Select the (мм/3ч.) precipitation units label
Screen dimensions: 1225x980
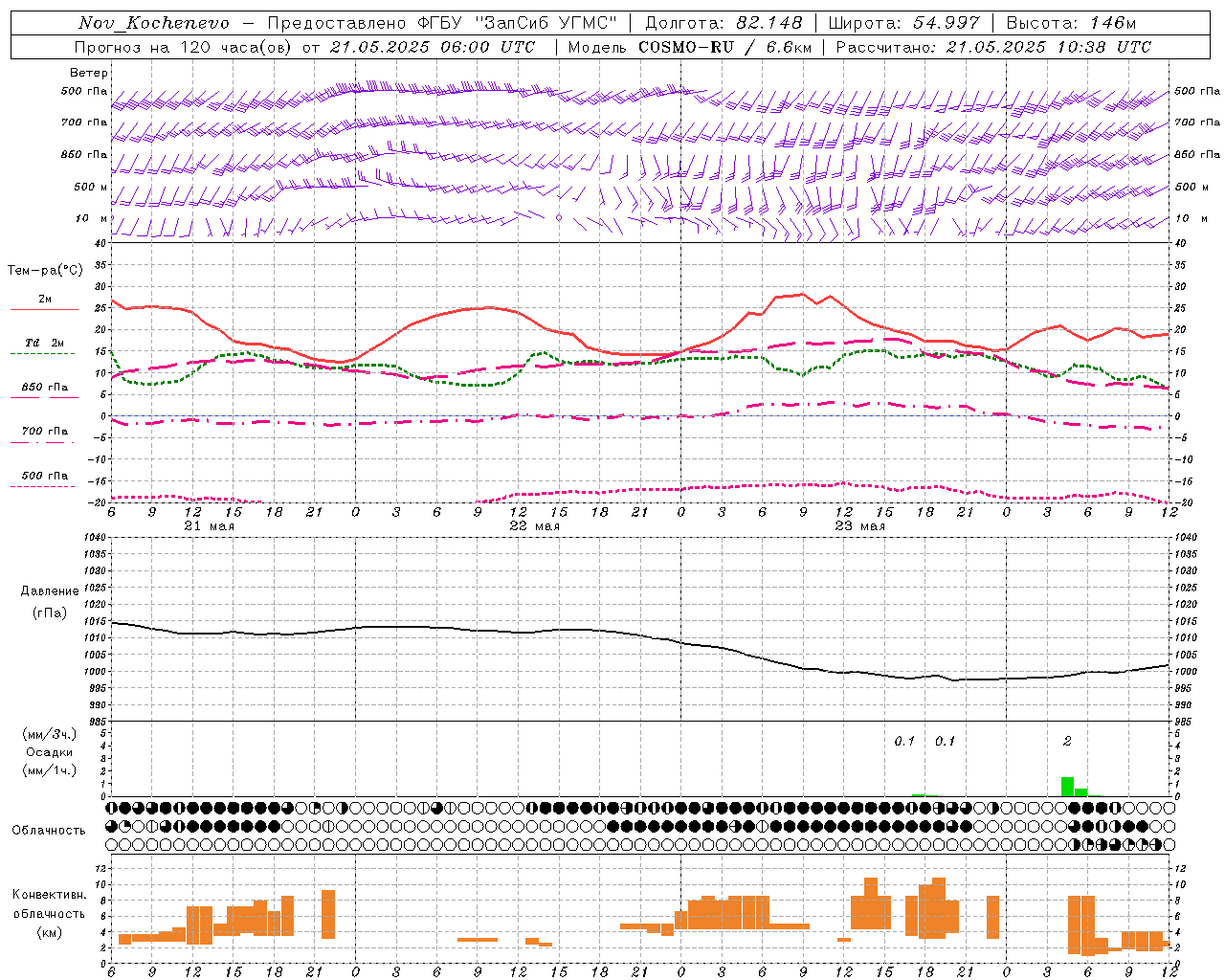[50, 734]
